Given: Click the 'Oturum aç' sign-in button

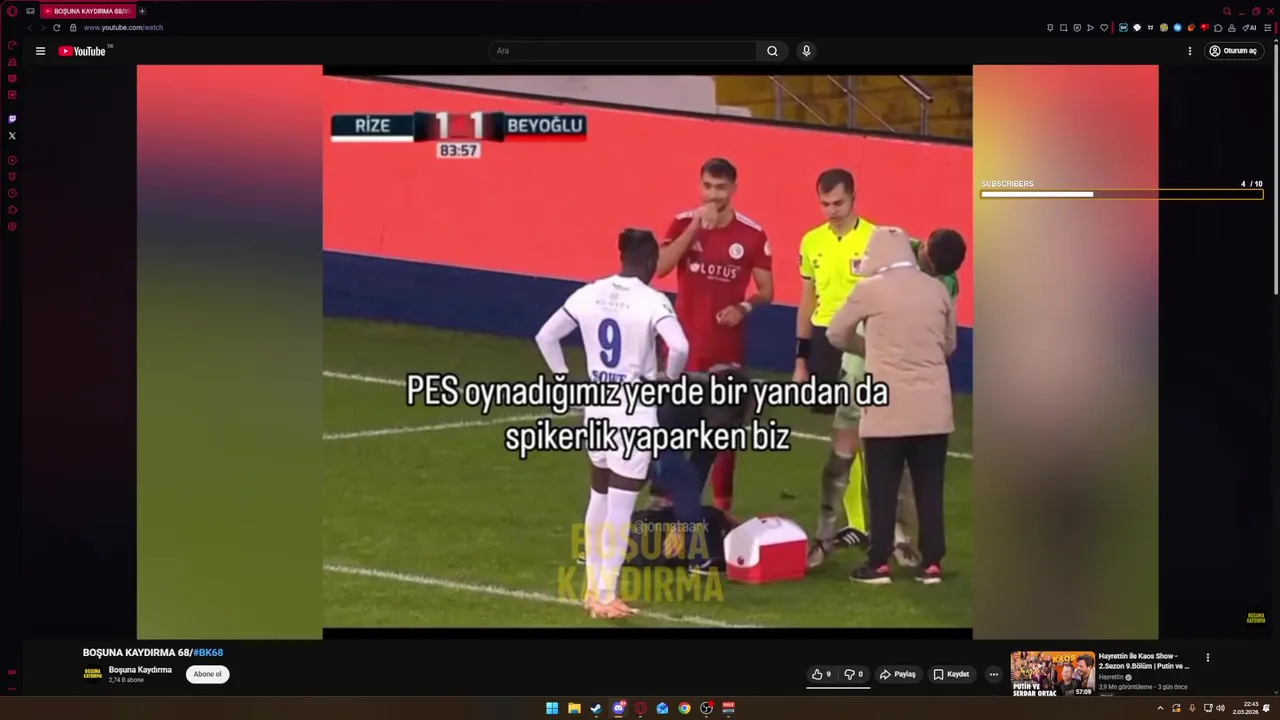Looking at the screenshot, I should 1233,51.
